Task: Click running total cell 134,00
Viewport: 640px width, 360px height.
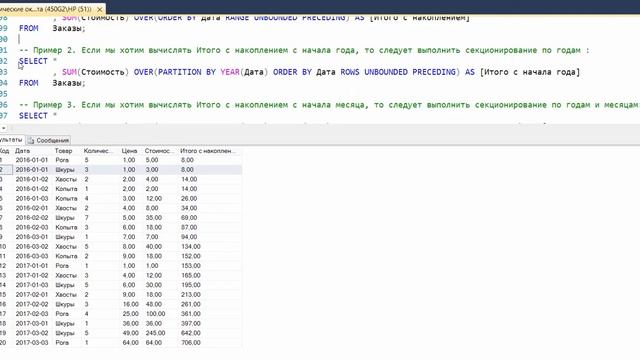Action: click(191, 247)
